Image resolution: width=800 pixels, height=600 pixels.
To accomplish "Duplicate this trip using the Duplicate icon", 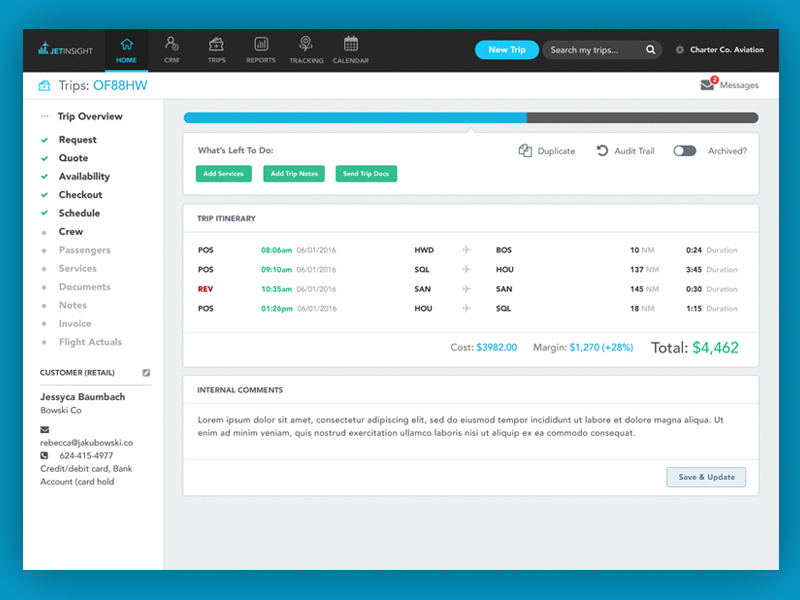I will pos(548,151).
